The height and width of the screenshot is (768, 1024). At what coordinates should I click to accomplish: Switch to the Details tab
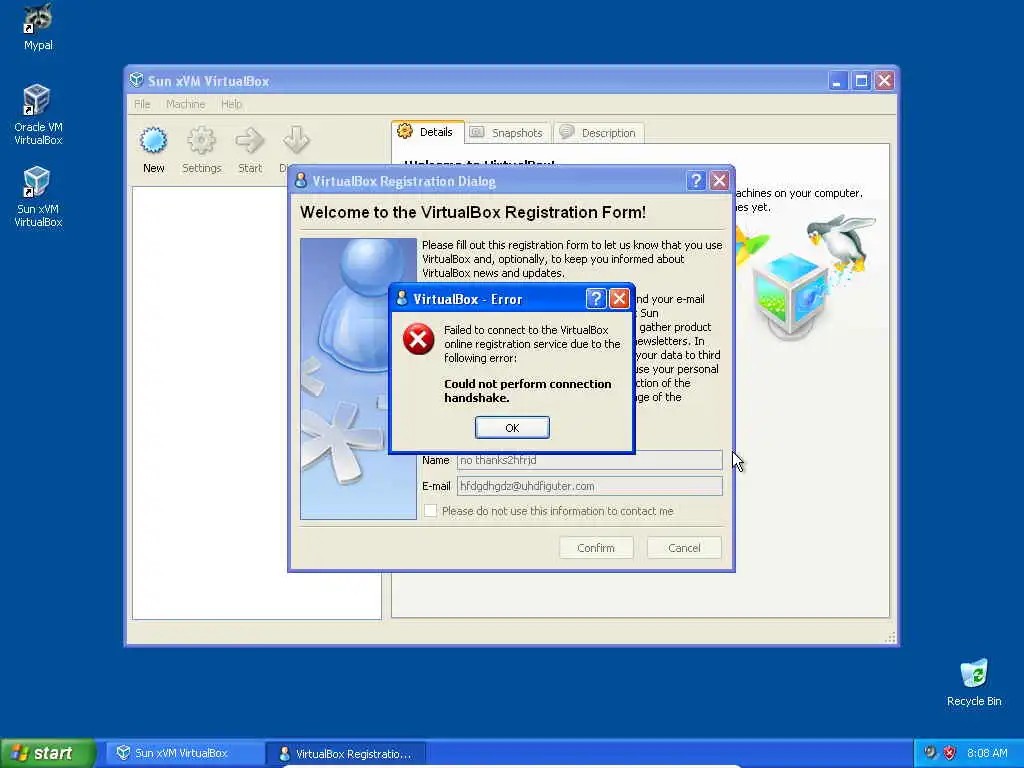click(x=428, y=132)
